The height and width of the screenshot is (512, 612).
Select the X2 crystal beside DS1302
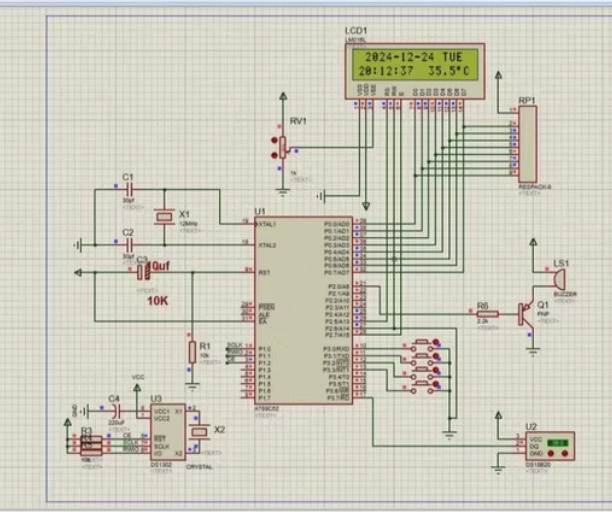click(199, 432)
